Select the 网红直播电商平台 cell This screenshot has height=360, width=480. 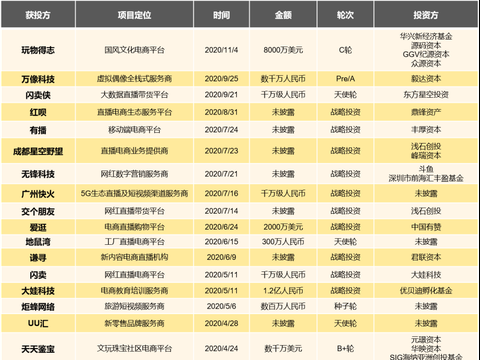134,275
